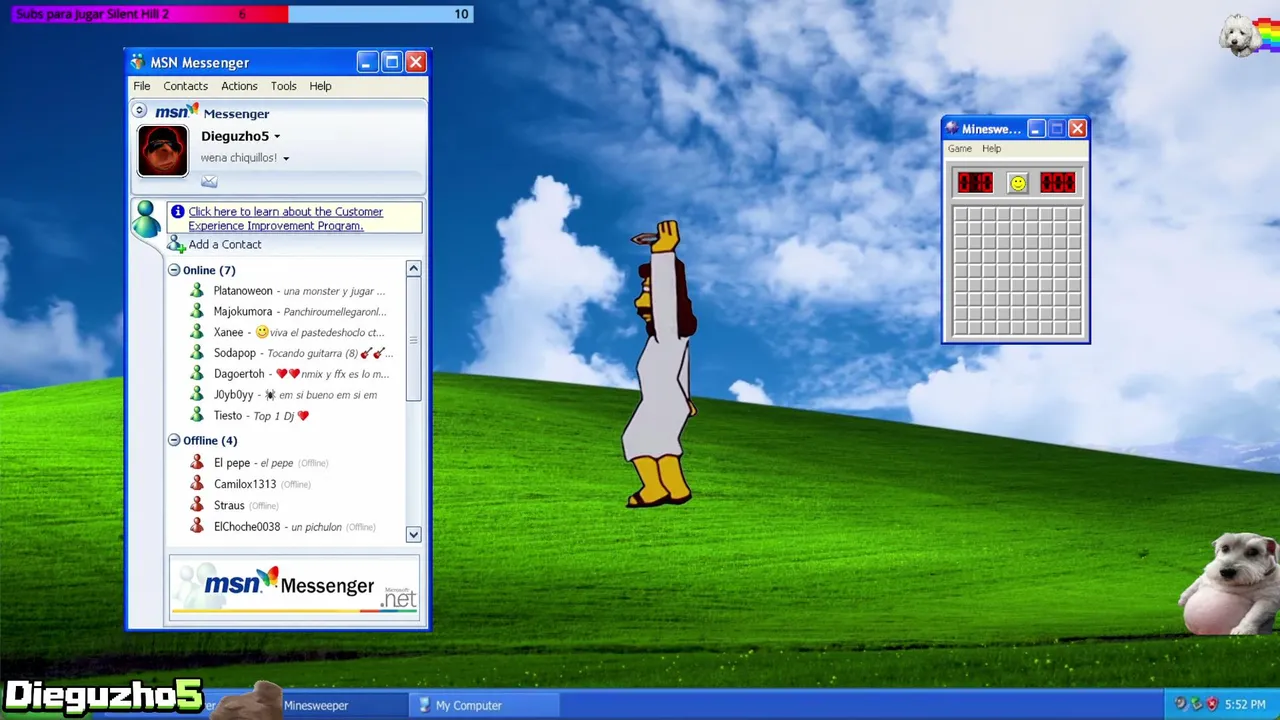
Task: Open the Contacts menu in MSN Messenger
Action: click(x=186, y=86)
